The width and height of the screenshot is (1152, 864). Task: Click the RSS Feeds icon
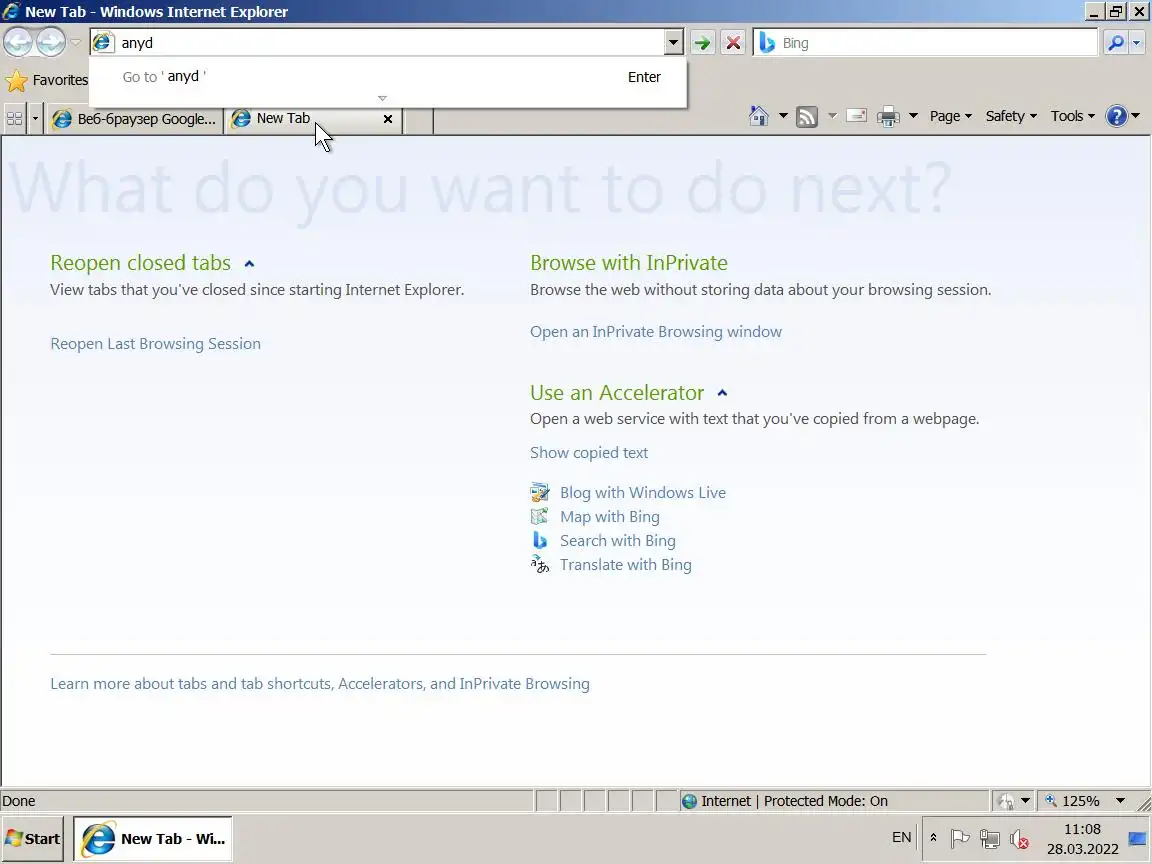(807, 116)
